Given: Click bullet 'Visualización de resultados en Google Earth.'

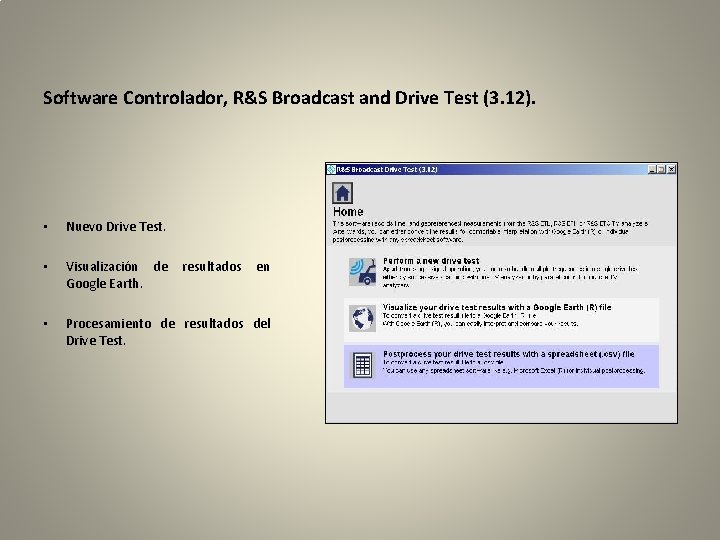Looking at the screenshot, I should [x=168, y=275].
